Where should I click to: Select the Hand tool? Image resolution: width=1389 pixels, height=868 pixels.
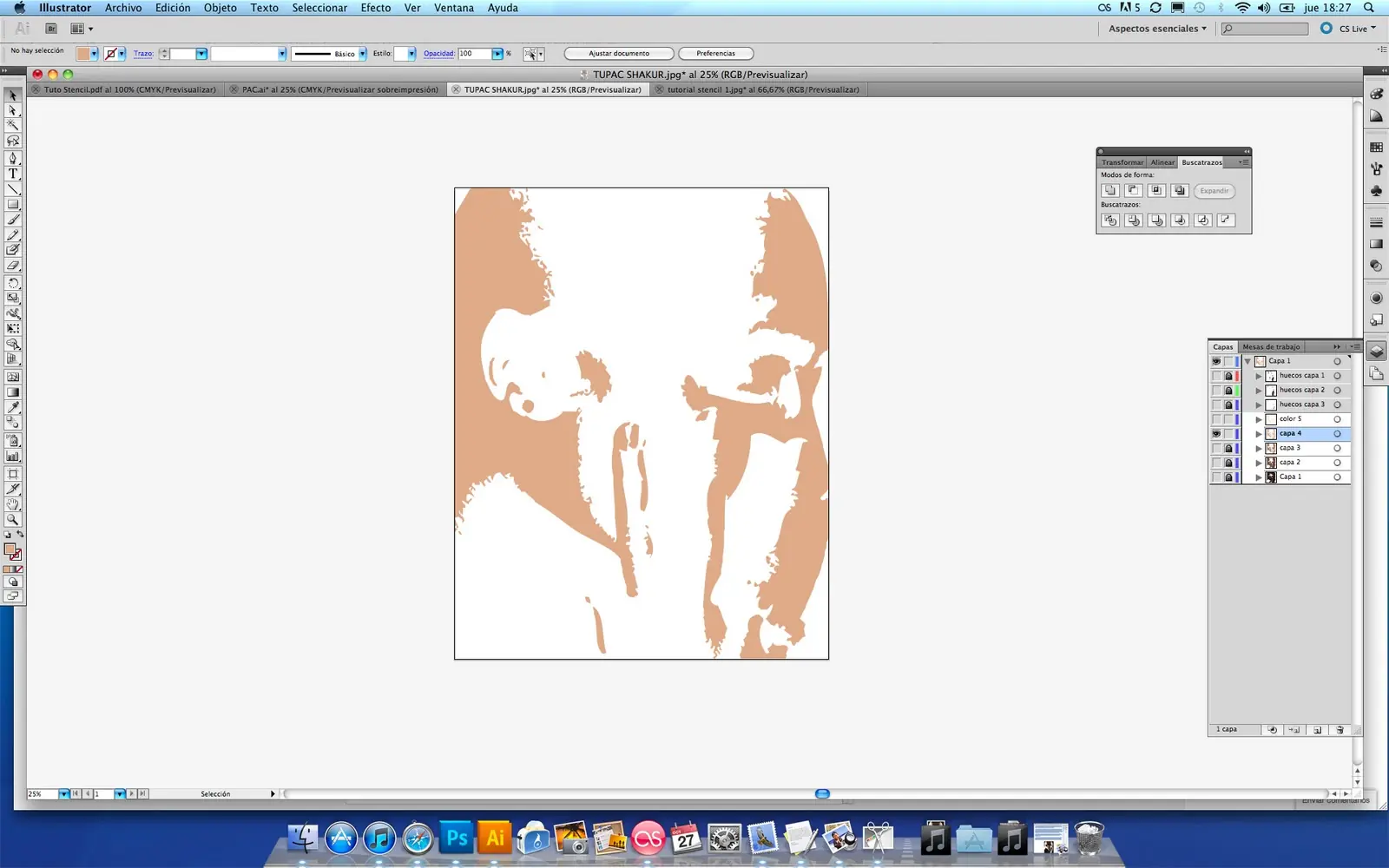pos(13,504)
